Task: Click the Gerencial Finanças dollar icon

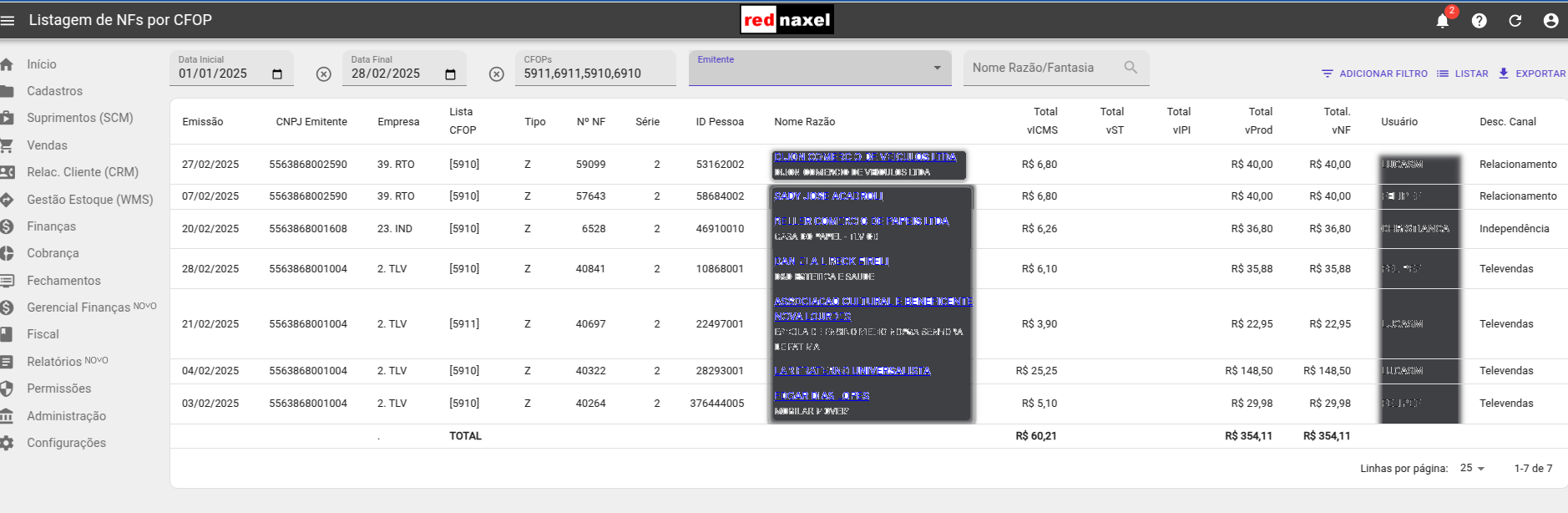Action: (x=7, y=307)
